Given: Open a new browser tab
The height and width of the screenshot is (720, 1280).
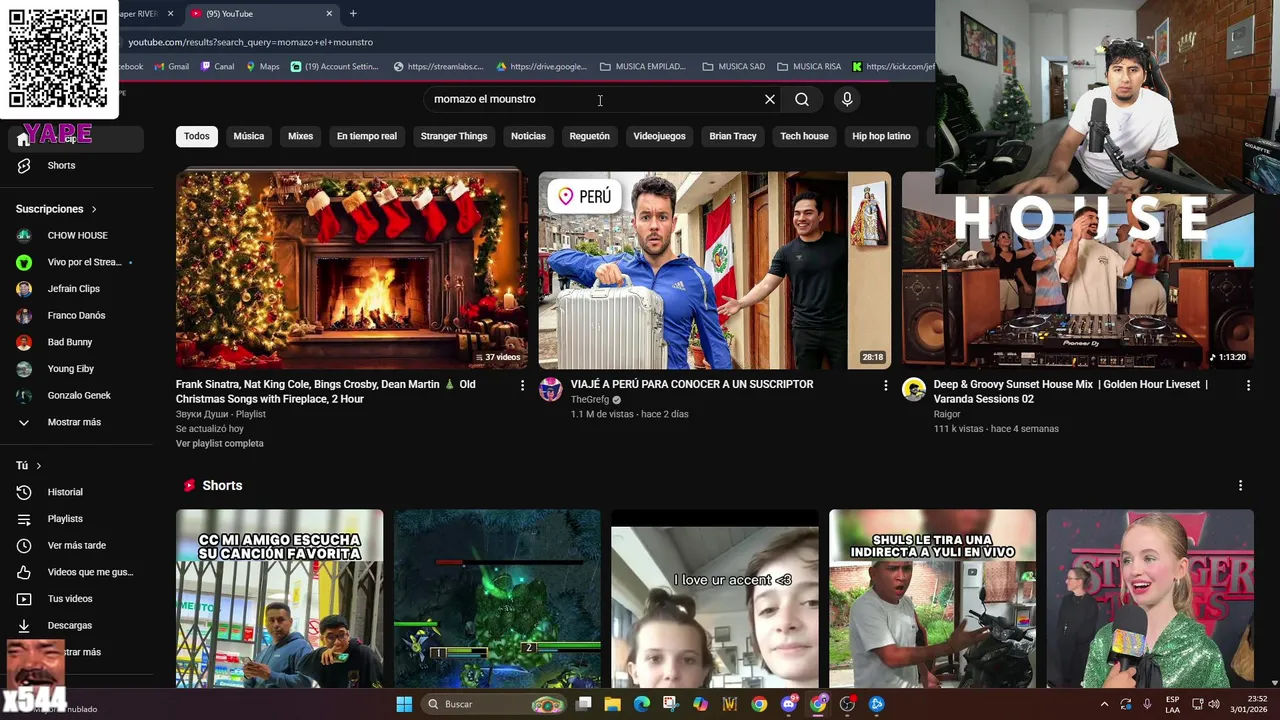Looking at the screenshot, I should [353, 14].
